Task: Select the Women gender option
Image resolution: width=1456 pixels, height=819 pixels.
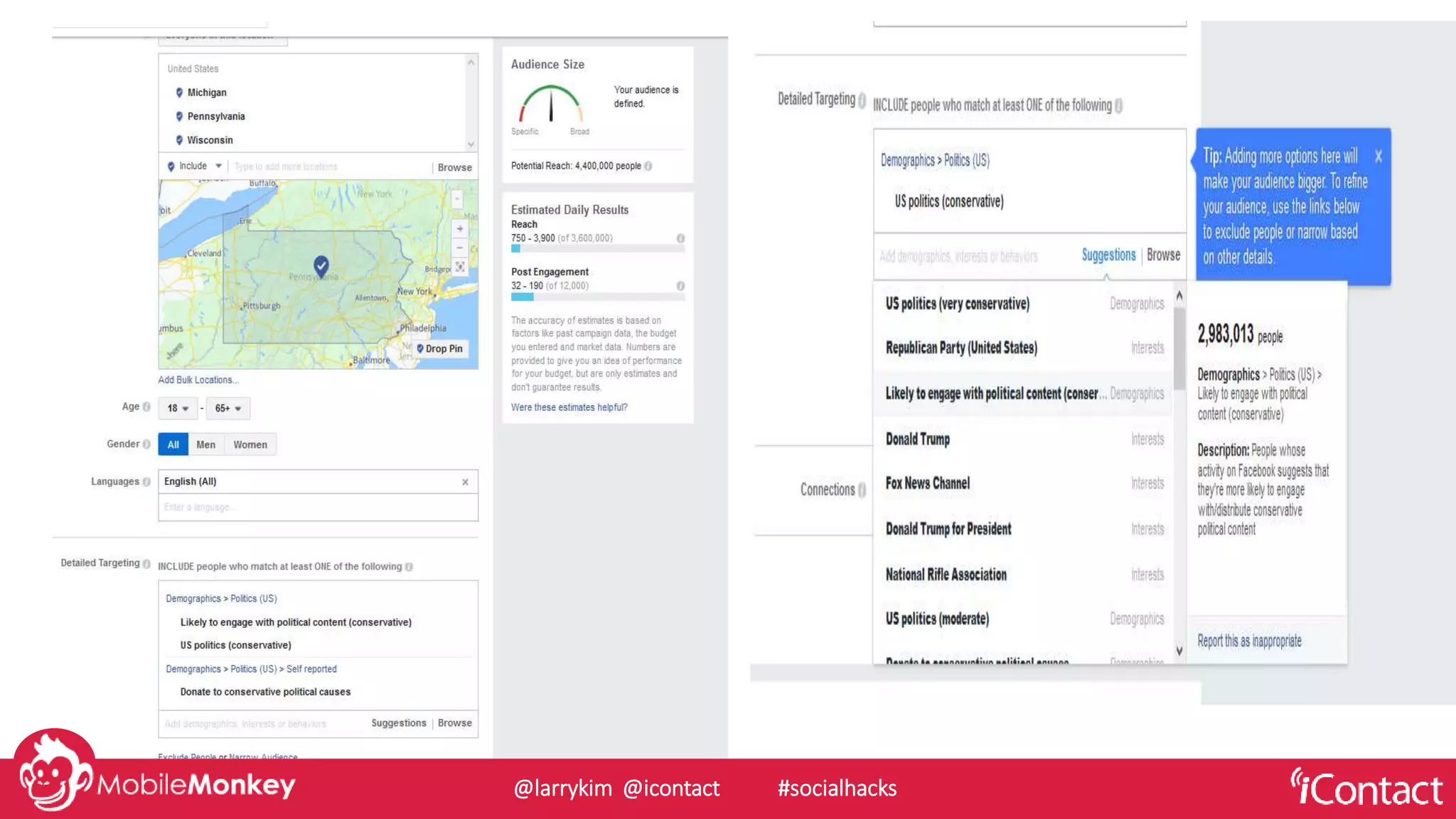Action: (250, 444)
